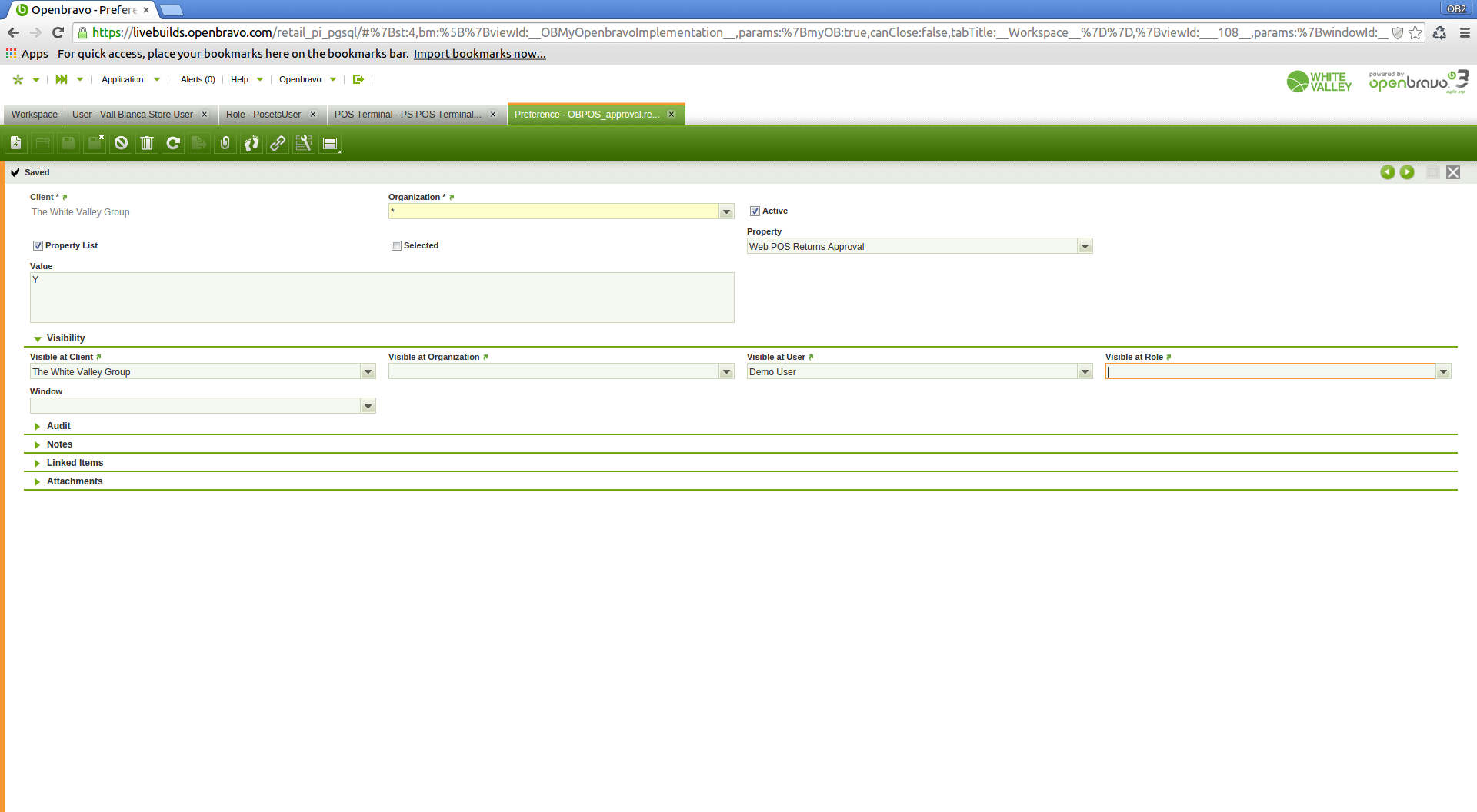Reload the browser page
The height and width of the screenshot is (812, 1477).
(58, 32)
